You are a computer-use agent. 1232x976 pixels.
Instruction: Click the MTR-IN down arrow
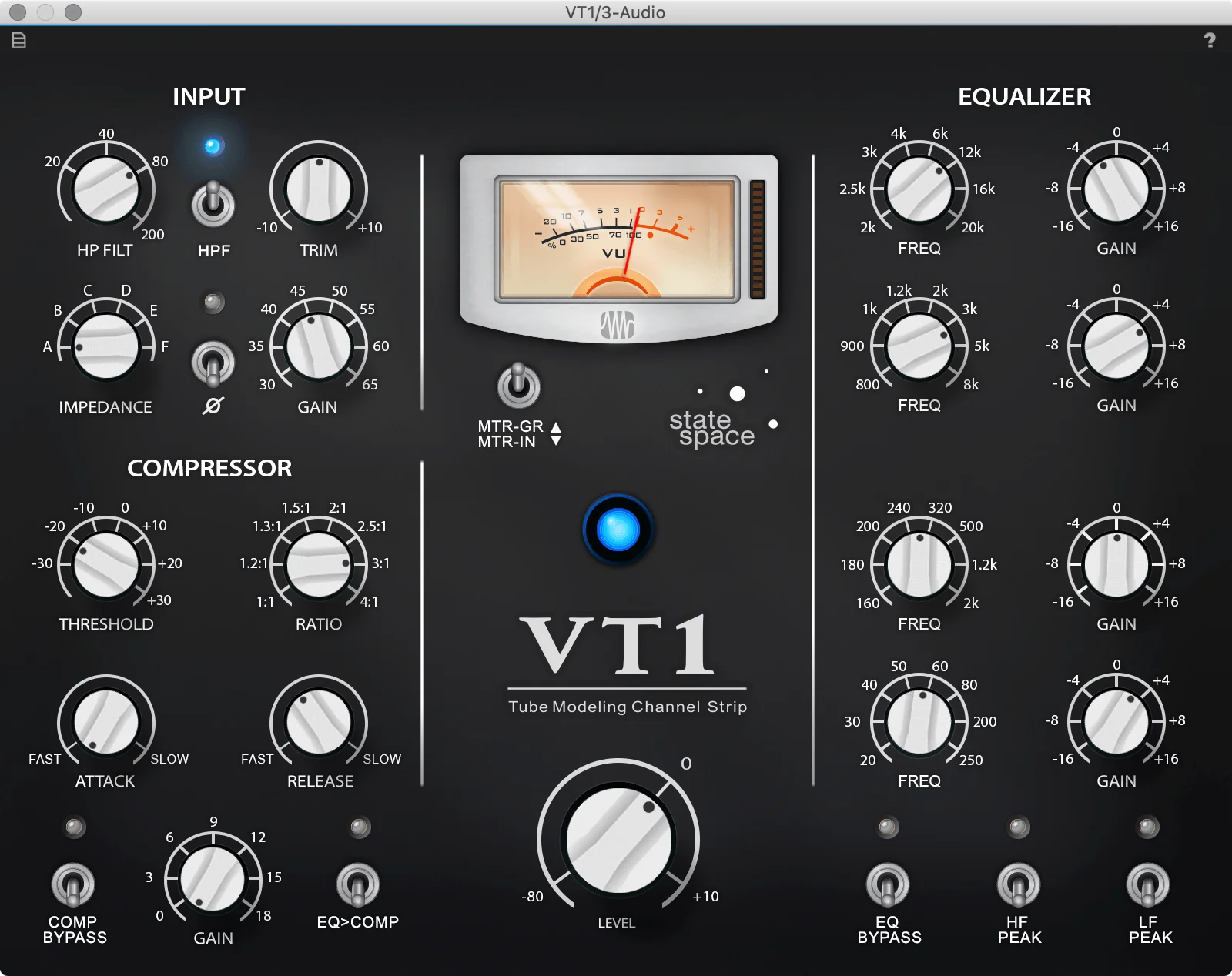[556, 441]
